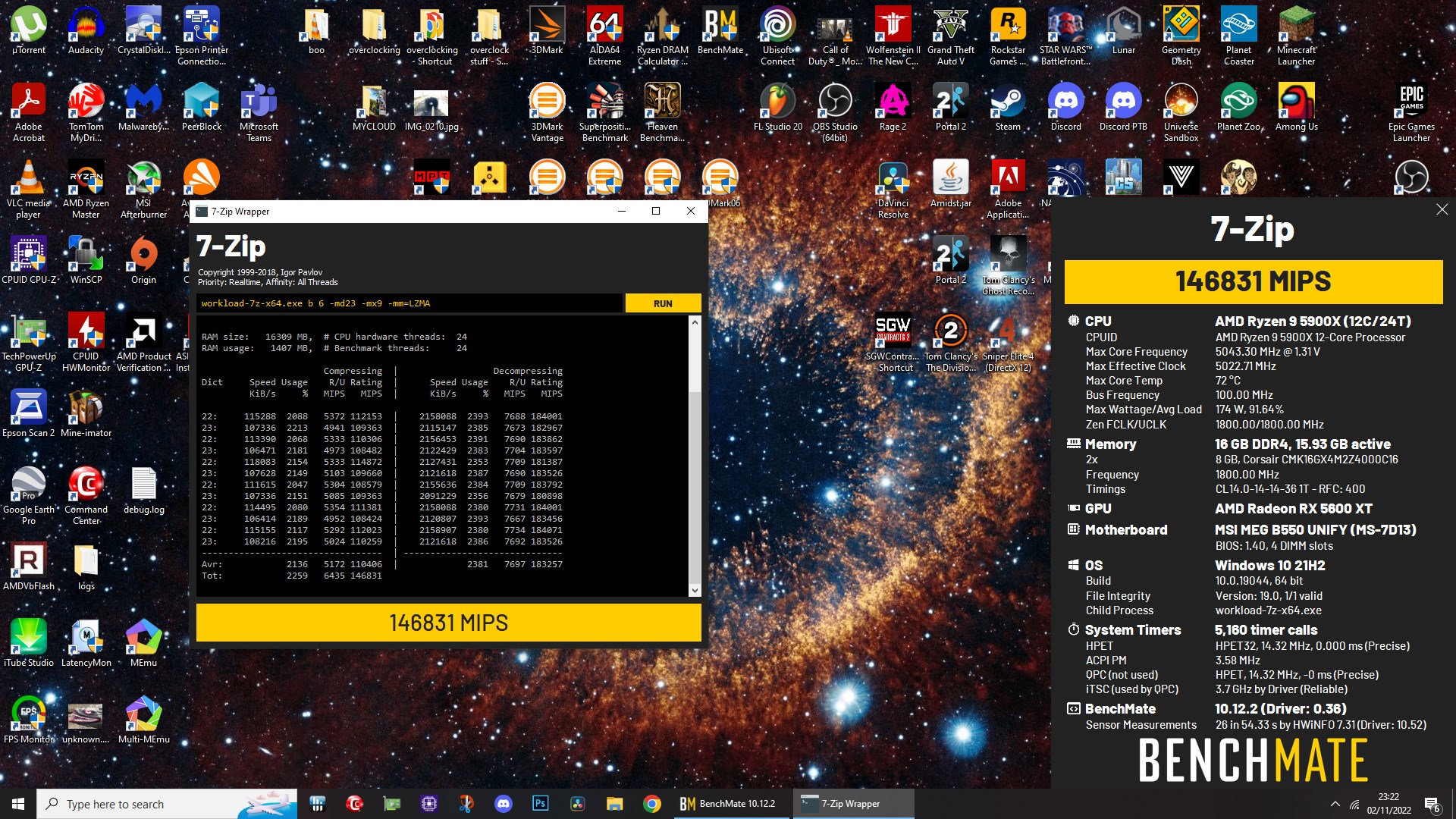Click the taskbar search box
Viewport: 1456px width, 819px height.
167,804
